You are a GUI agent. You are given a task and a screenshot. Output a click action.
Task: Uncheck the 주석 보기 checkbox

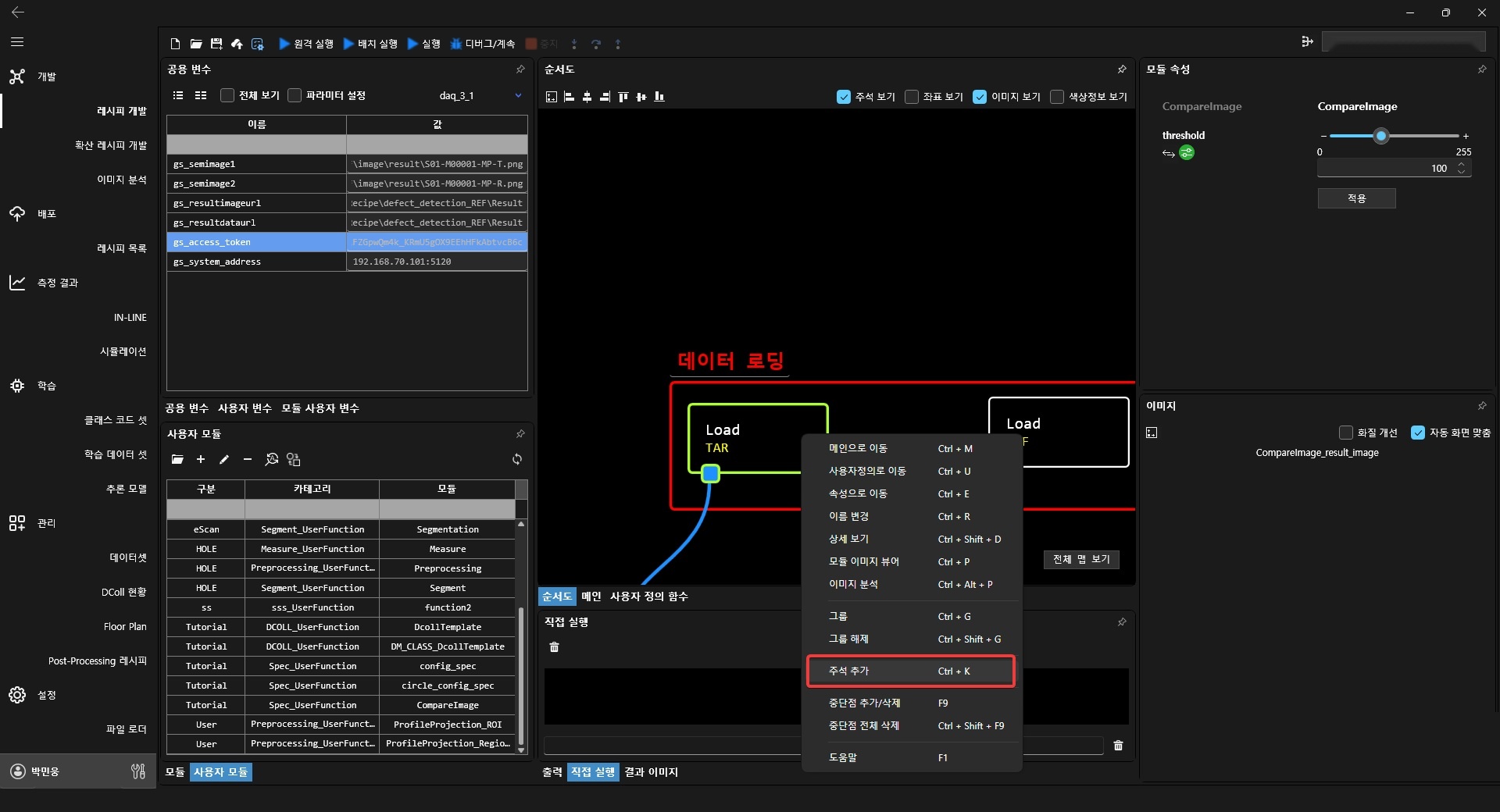[x=844, y=97]
